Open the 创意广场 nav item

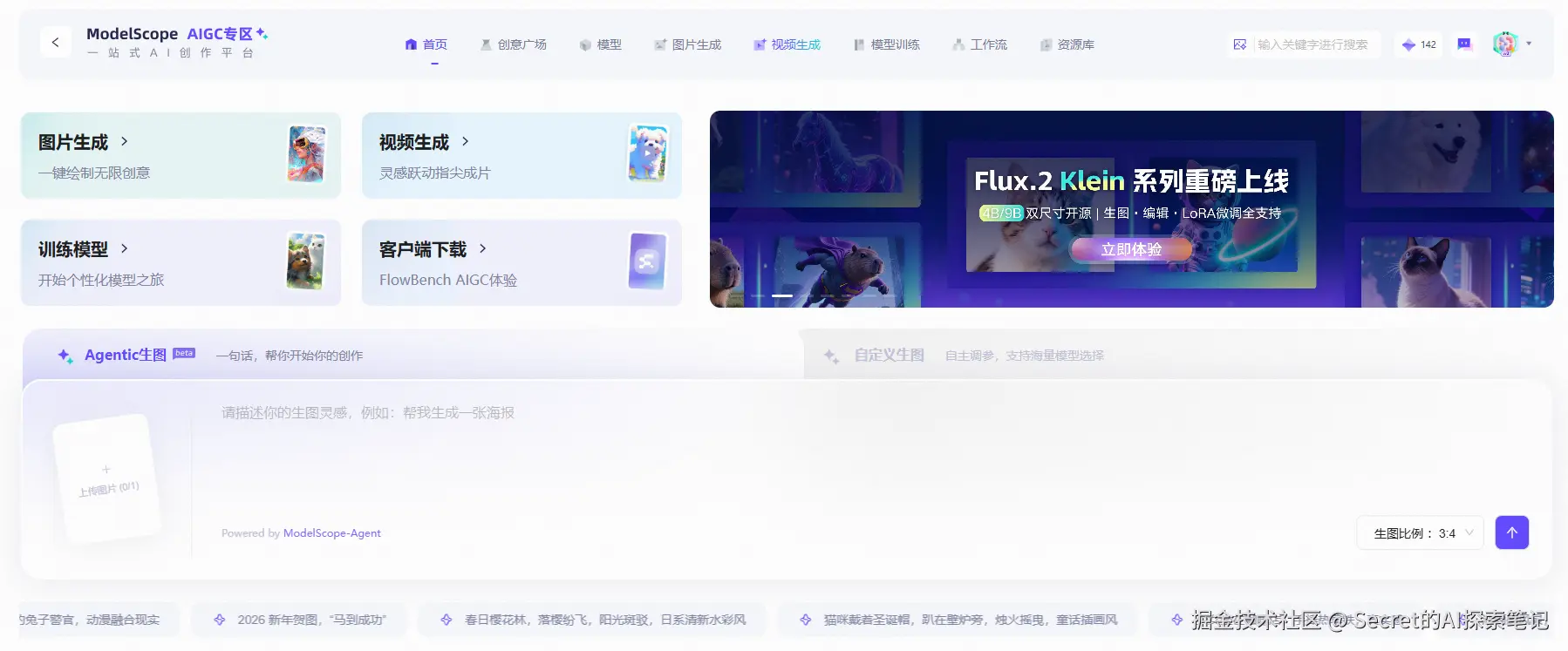514,44
